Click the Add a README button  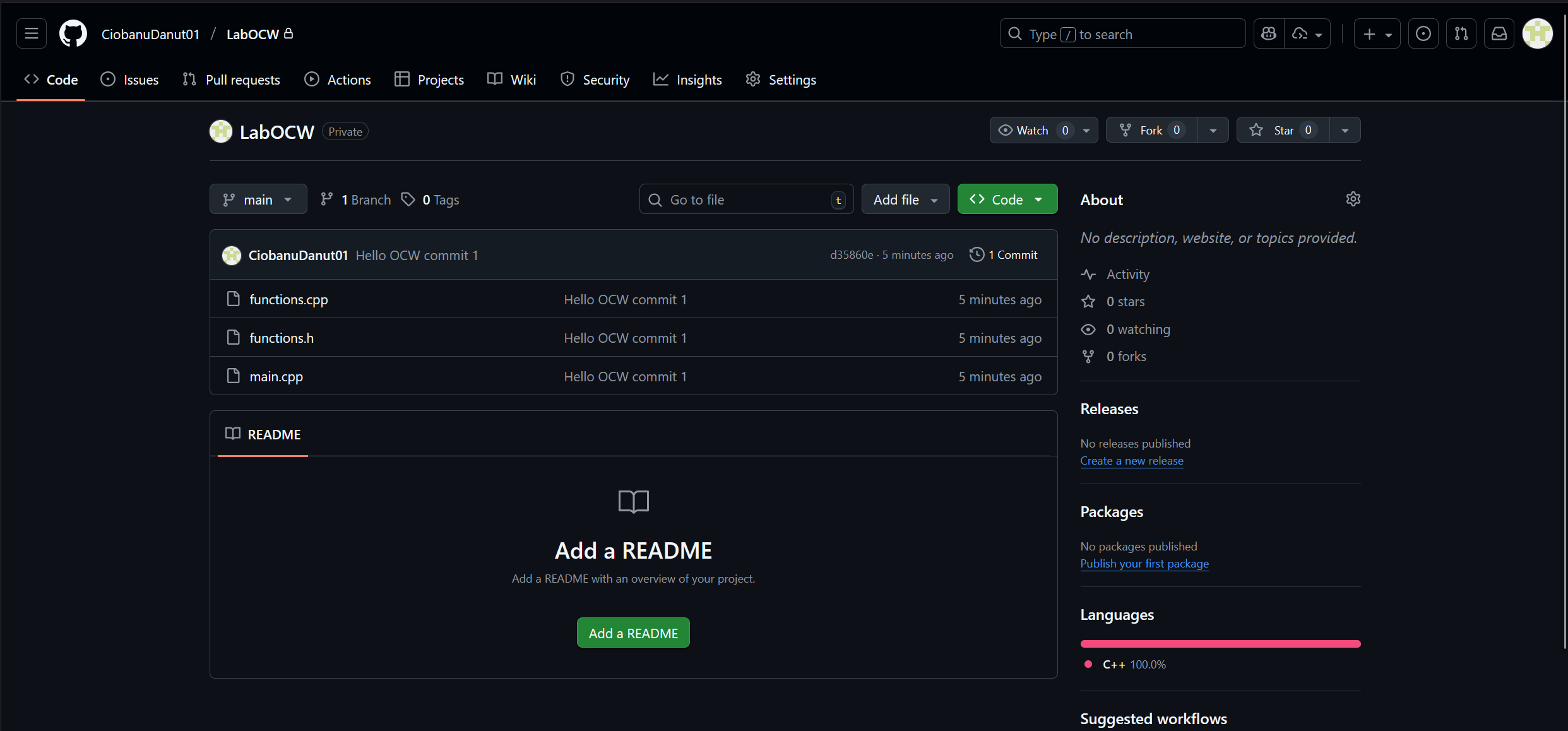click(x=633, y=633)
